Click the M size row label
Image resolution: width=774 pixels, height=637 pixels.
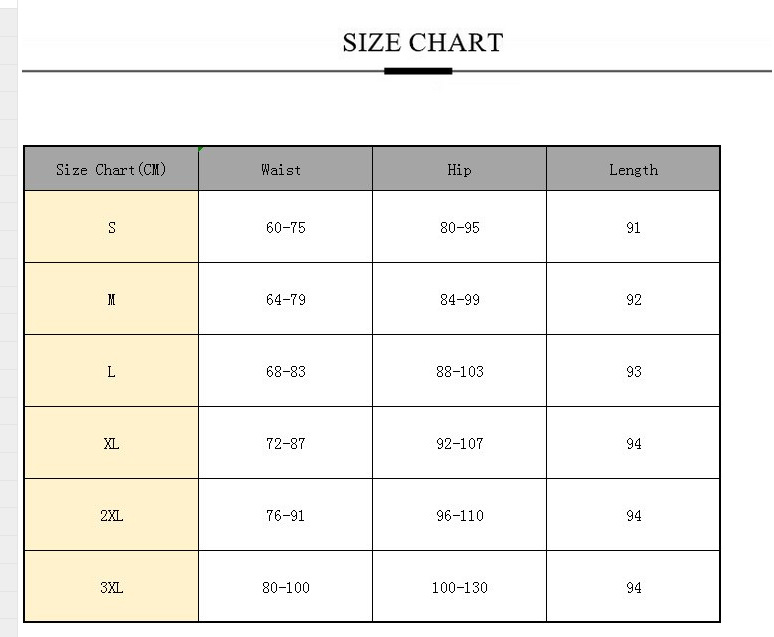pyautogui.click(x=111, y=299)
